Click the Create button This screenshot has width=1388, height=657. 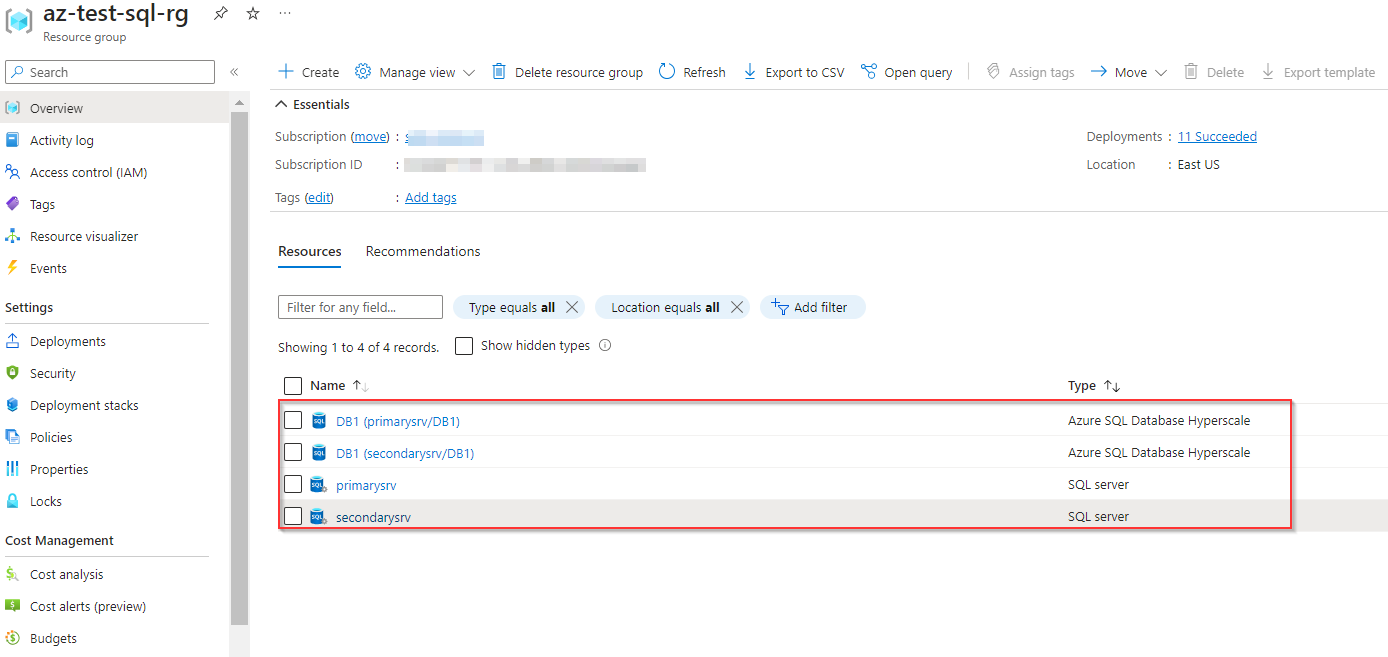click(309, 72)
